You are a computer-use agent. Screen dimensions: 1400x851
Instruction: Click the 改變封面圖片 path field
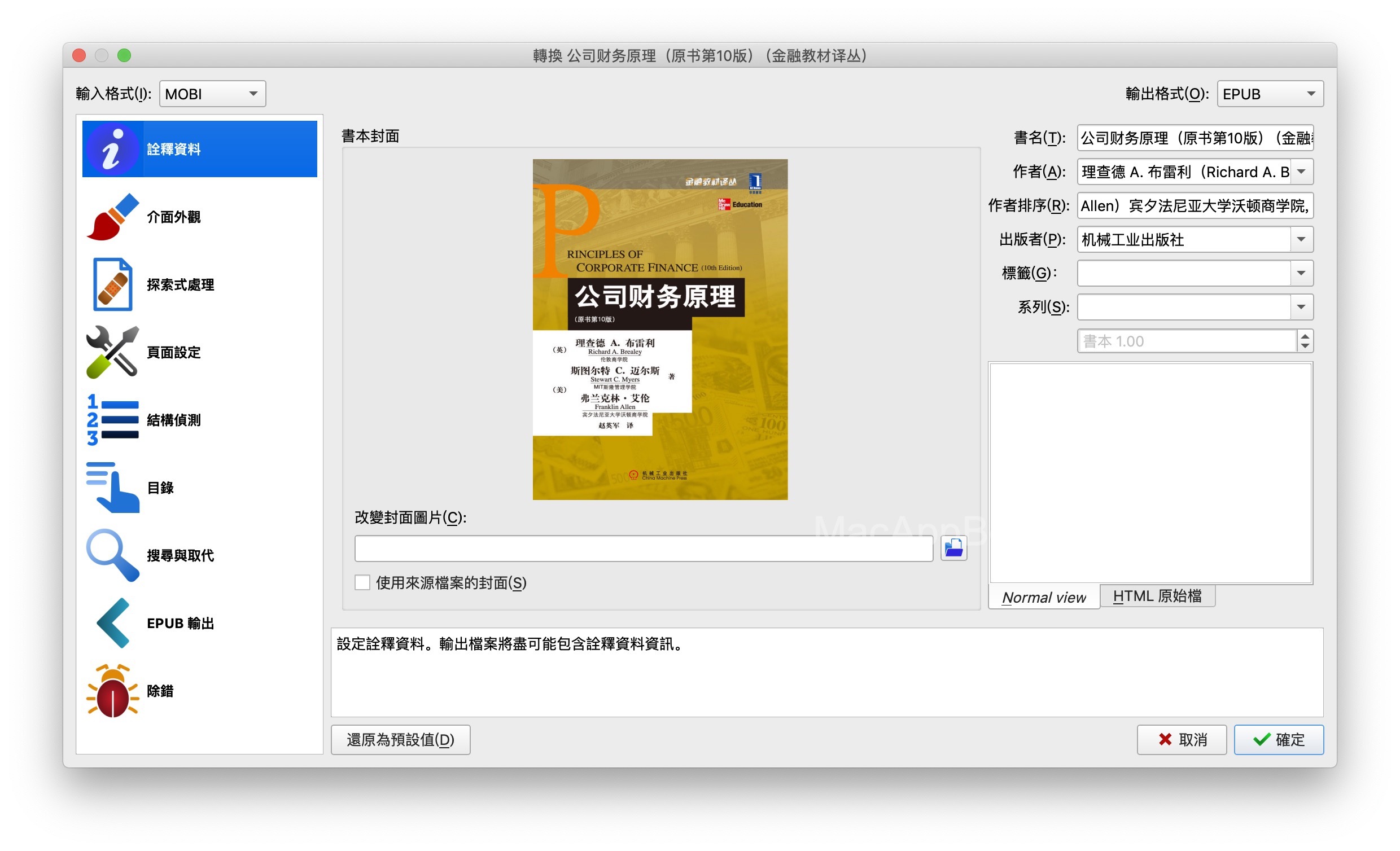[643, 548]
